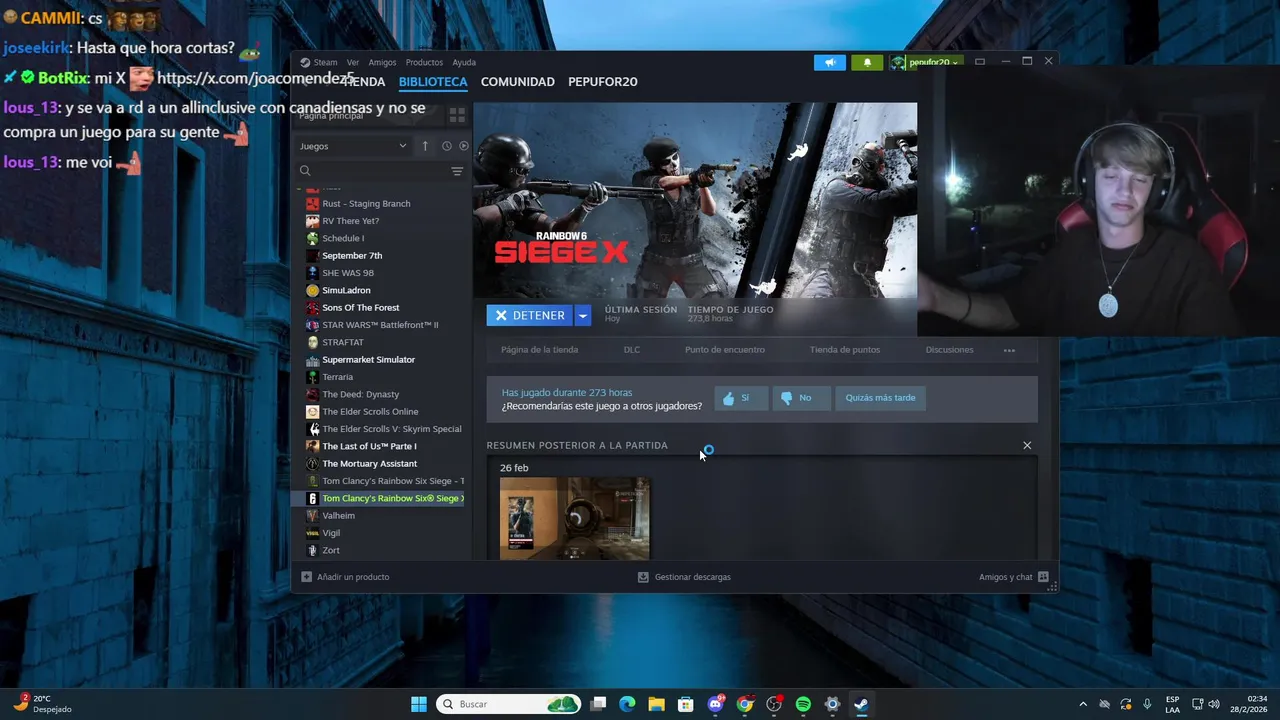The width and height of the screenshot is (1280, 720).
Task: Dismiss the Resumen posterior a la partida
Action: click(1027, 445)
